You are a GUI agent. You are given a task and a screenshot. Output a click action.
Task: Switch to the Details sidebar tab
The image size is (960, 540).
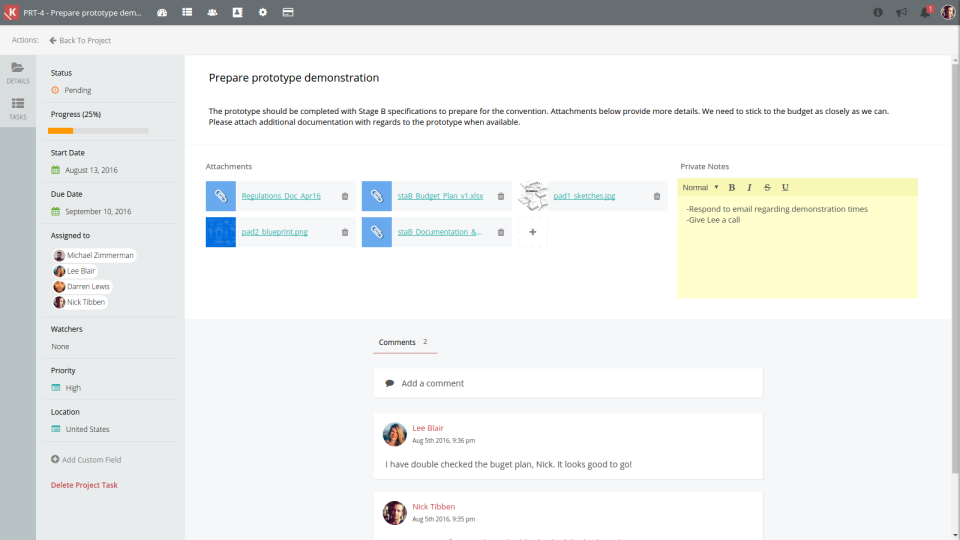pos(18,73)
